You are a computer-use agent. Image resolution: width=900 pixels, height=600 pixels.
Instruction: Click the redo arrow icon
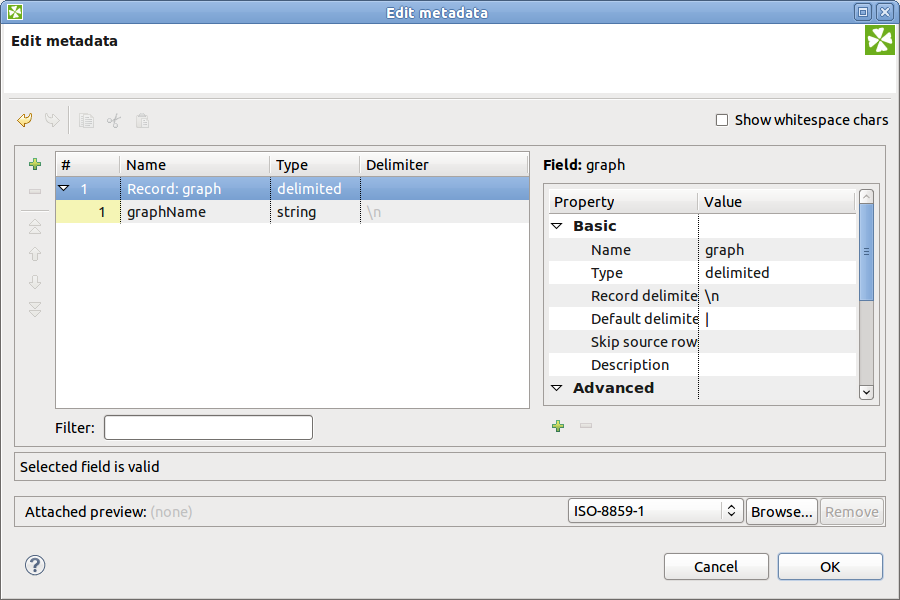(x=52, y=120)
